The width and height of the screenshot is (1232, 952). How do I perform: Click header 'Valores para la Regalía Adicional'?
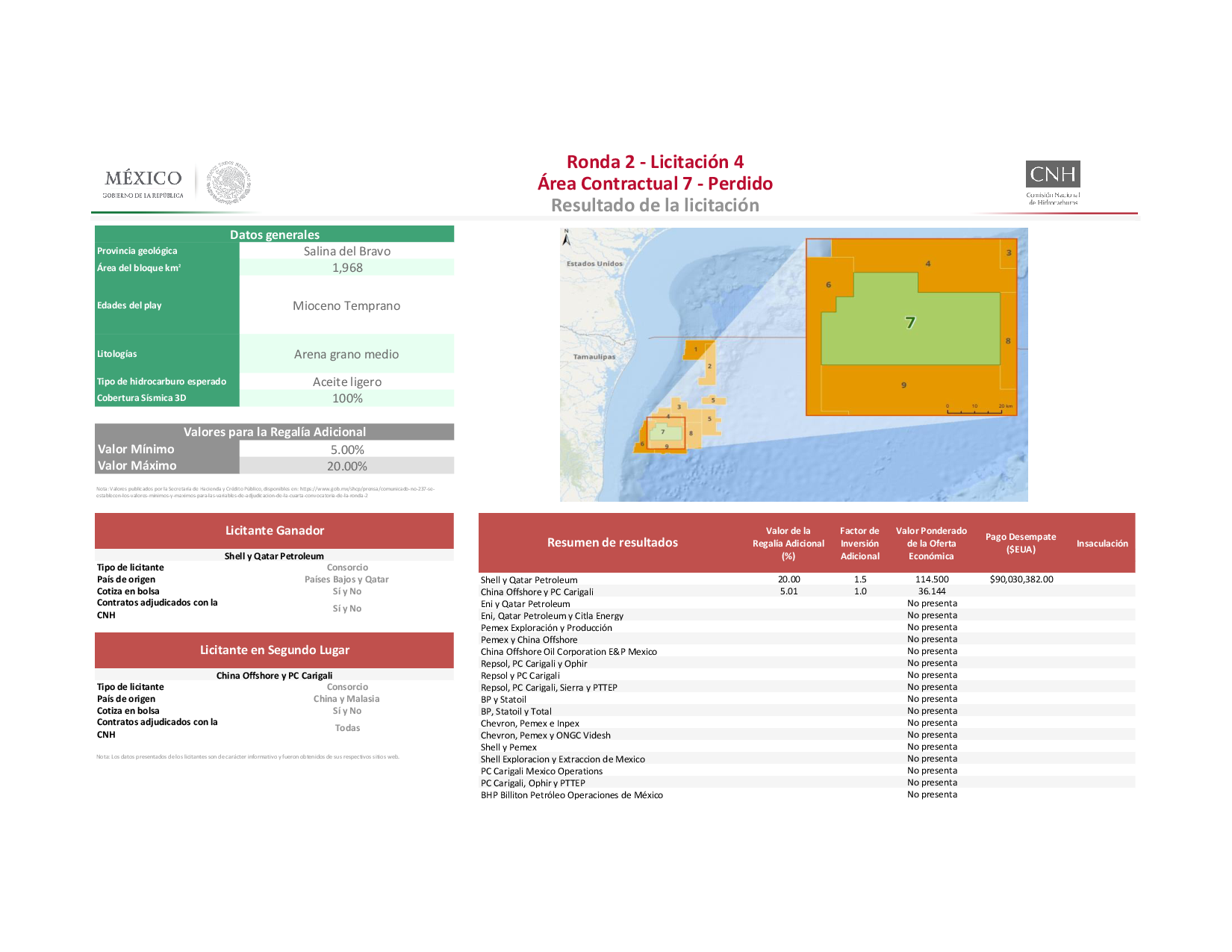[x=274, y=432]
